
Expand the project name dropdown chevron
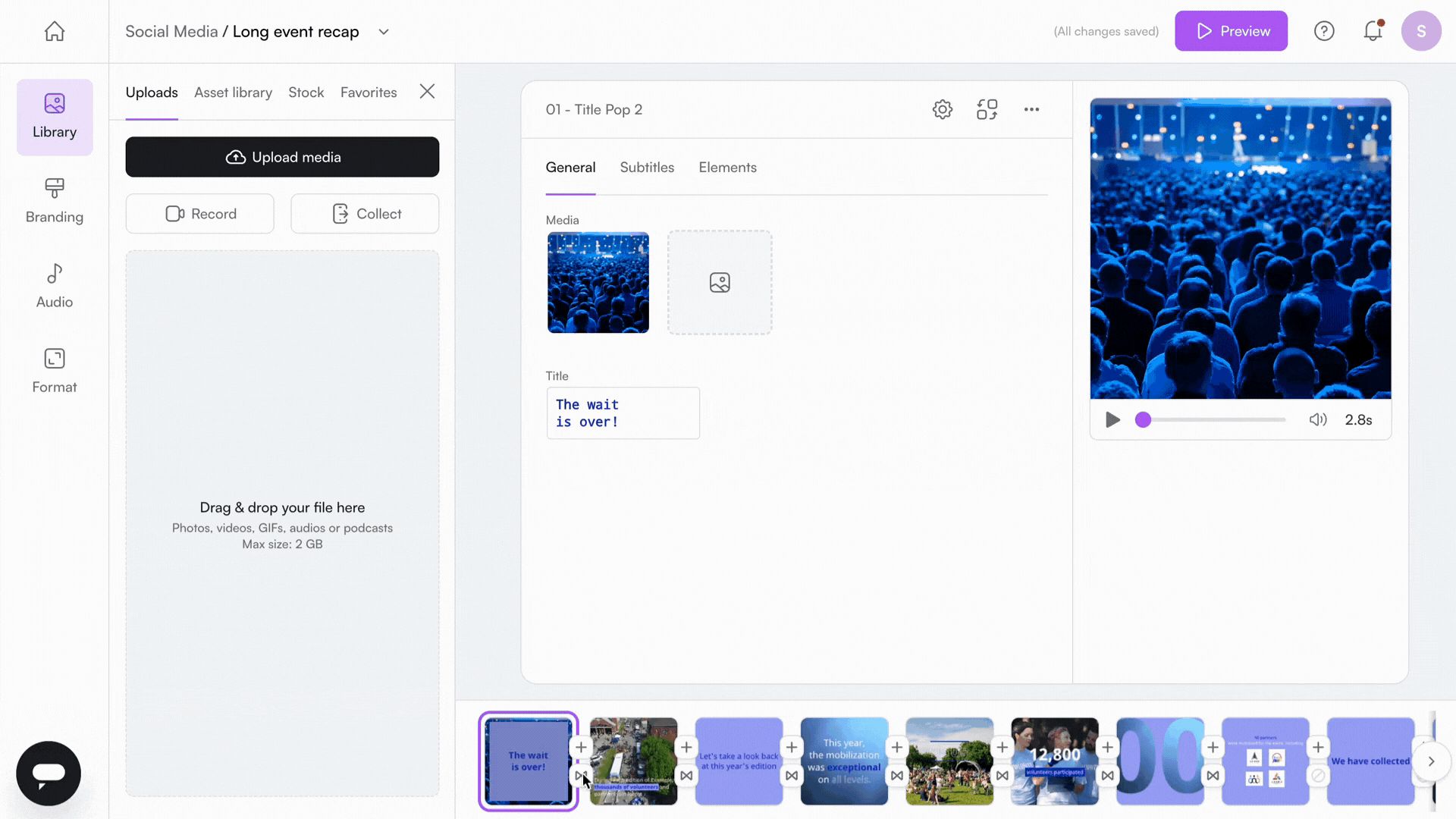coord(384,32)
